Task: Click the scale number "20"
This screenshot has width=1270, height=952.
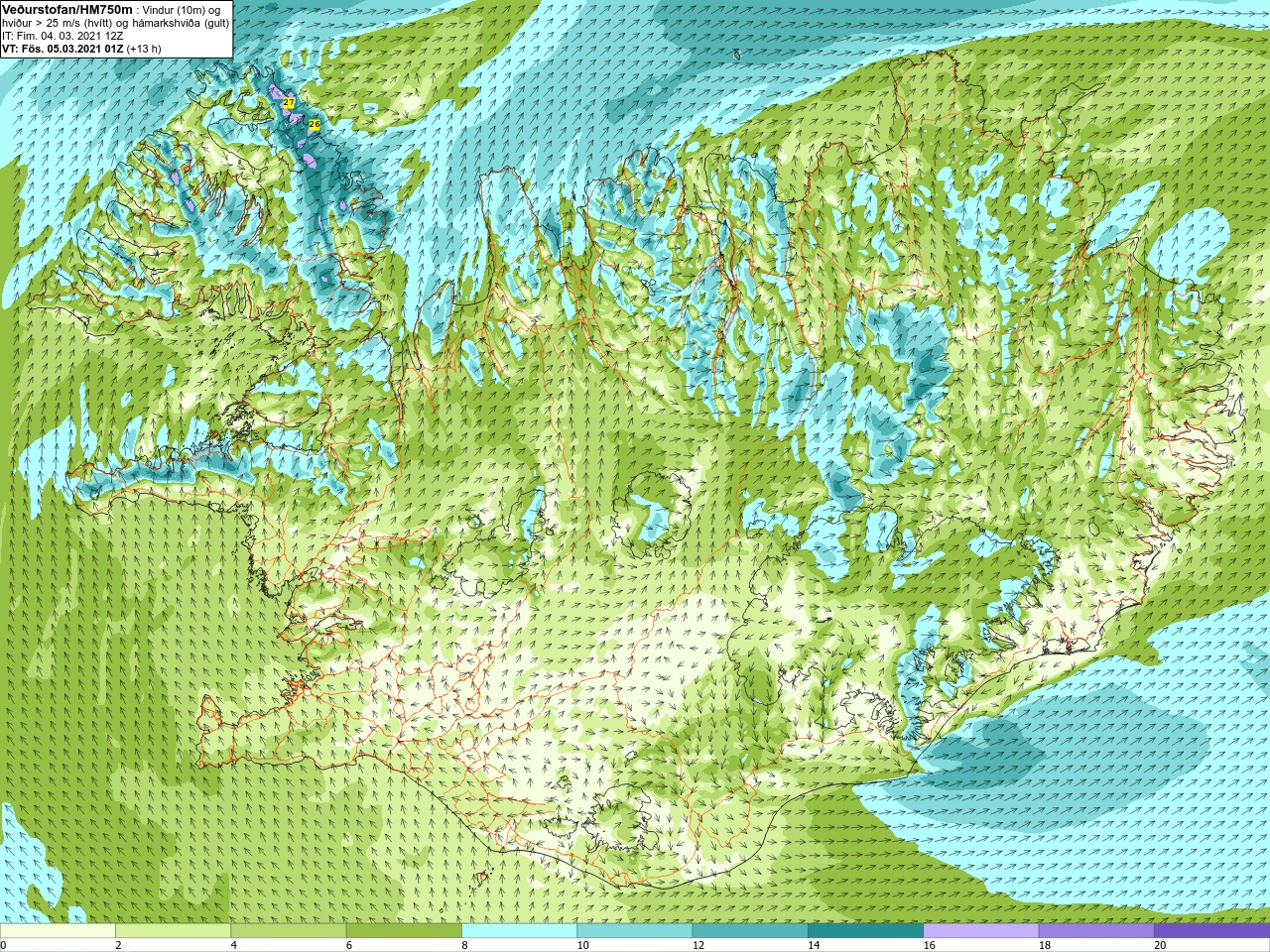Action: click(x=1159, y=945)
